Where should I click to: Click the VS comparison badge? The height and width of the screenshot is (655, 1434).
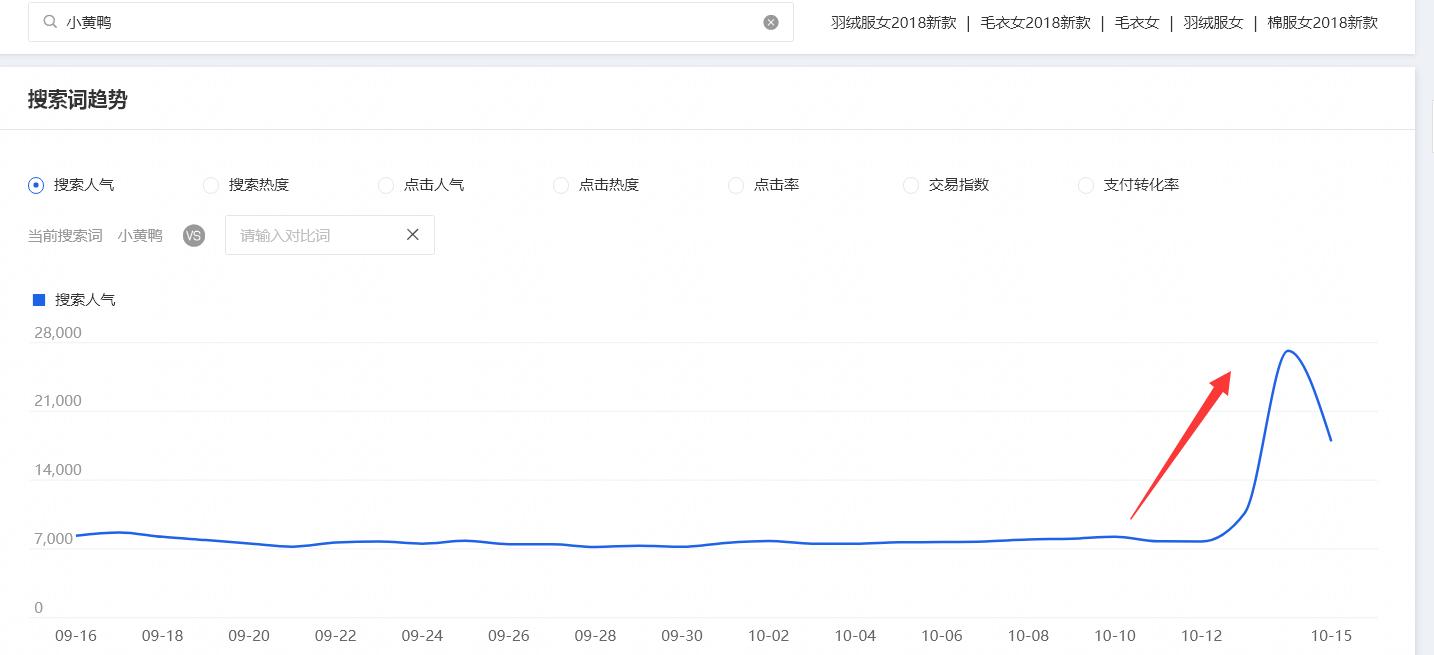click(193, 235)
